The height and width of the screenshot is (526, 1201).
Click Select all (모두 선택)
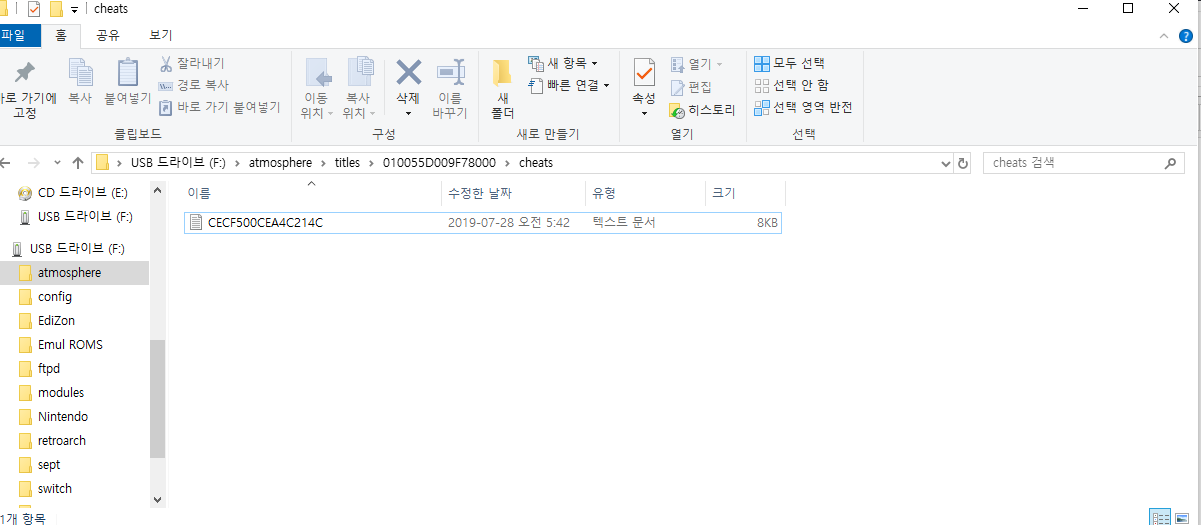(x=790, y=64)
